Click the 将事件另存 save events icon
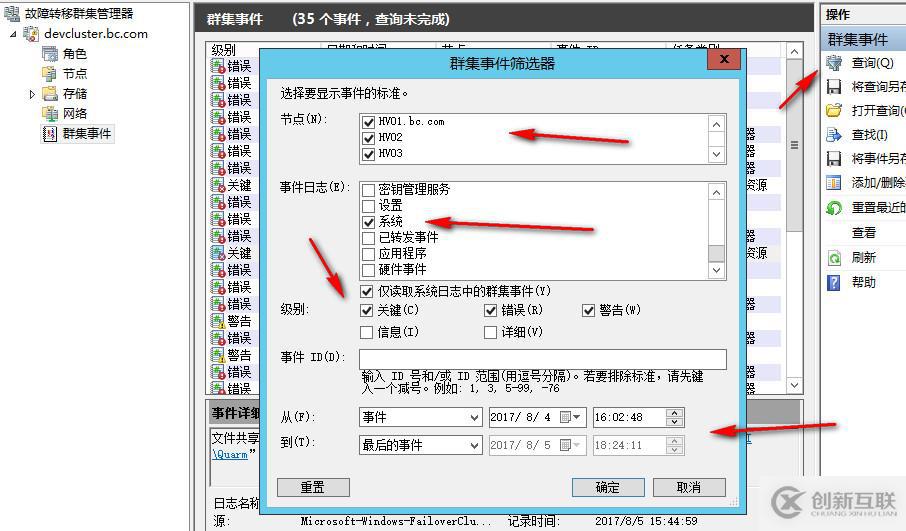 pyautogui.click(x=834, y=158)
